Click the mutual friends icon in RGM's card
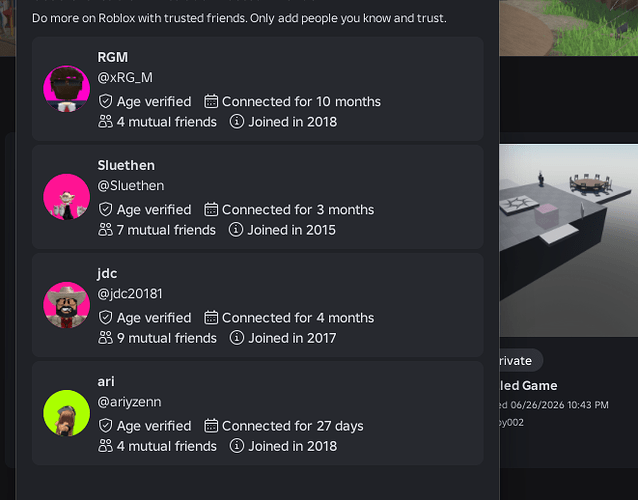638x500 pixels. click(x=105, y=122)
